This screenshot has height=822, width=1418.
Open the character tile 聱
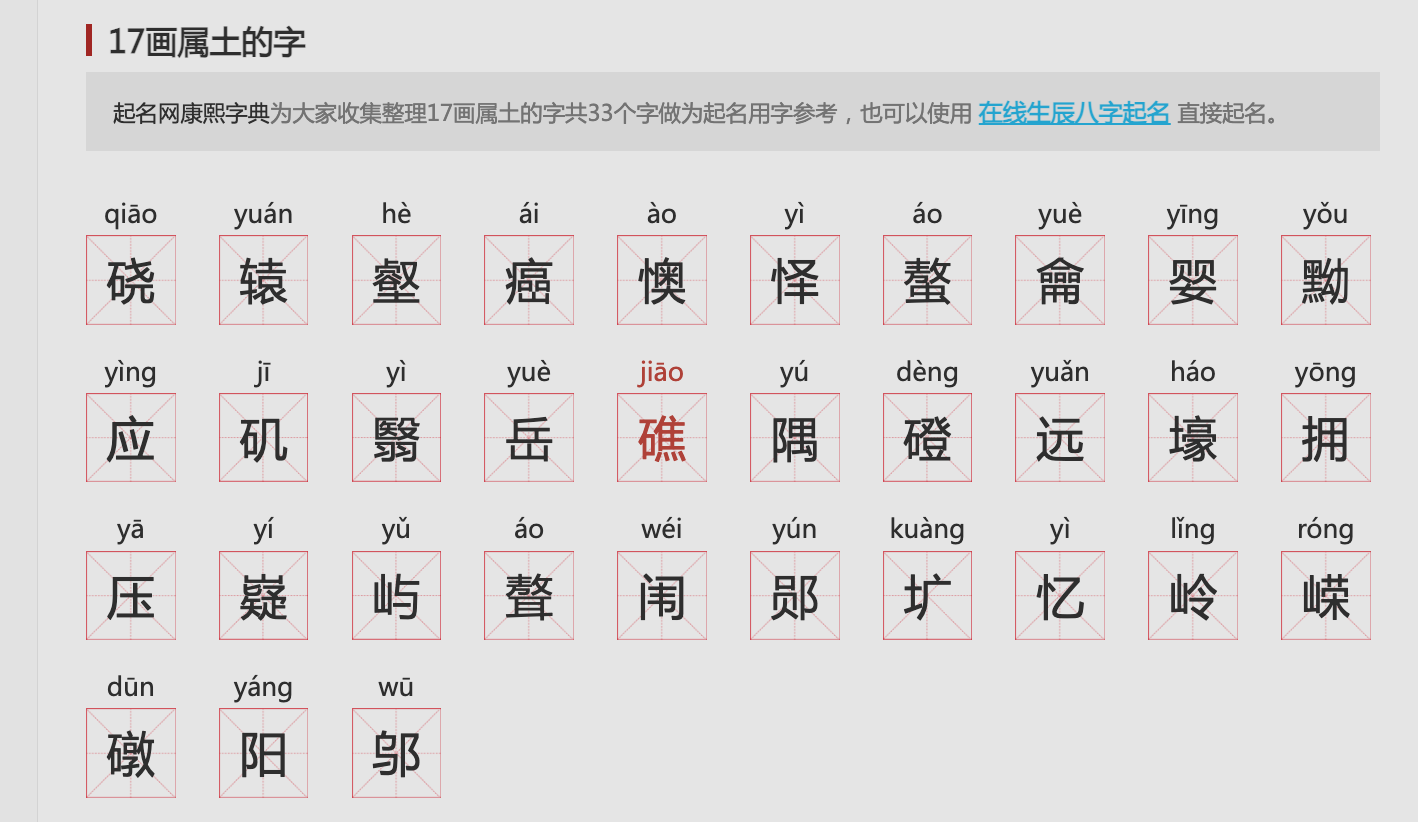coord(529,596)
